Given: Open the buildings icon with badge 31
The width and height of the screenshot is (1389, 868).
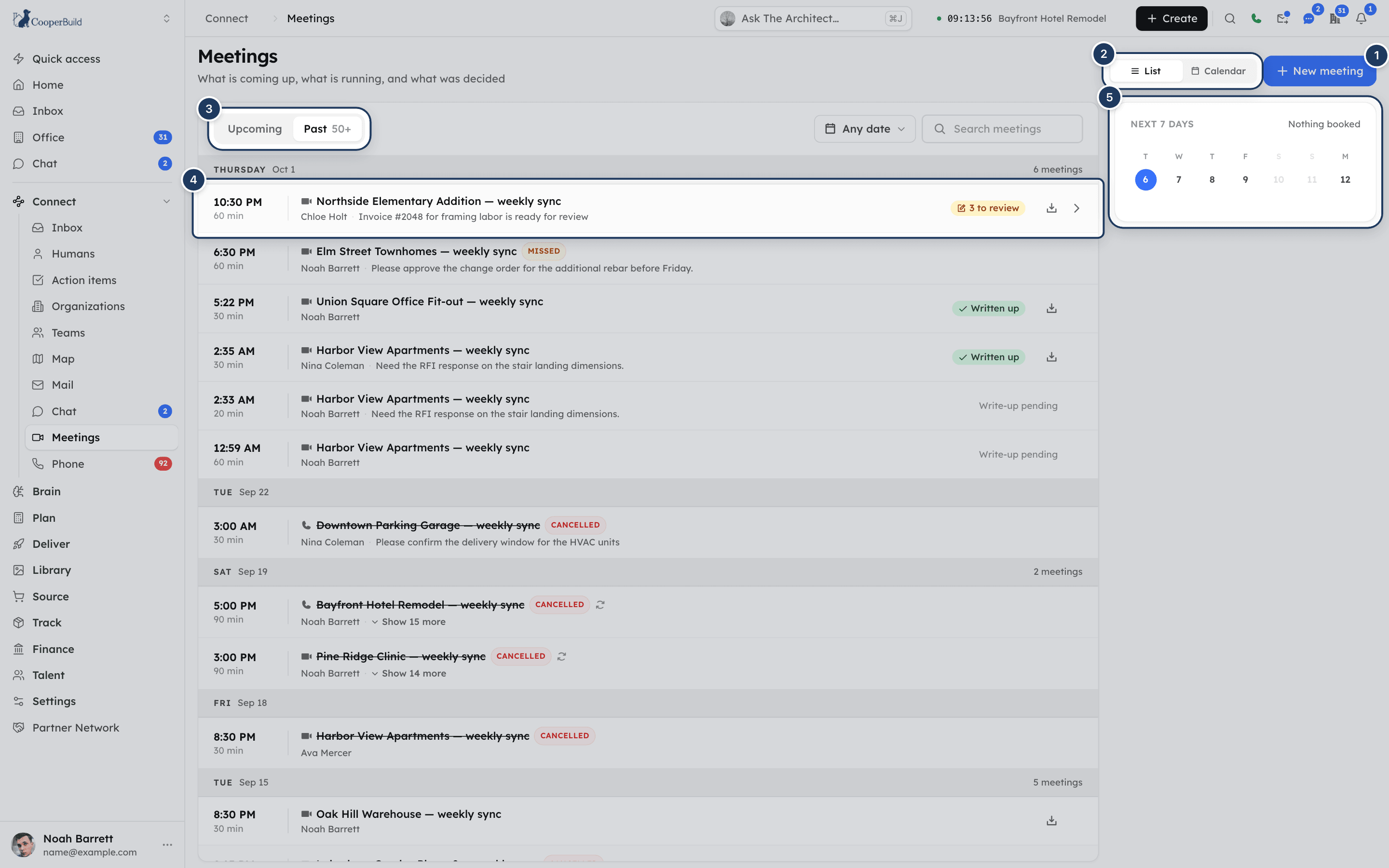Looking at the screenshot, I should pos(1335,18).
